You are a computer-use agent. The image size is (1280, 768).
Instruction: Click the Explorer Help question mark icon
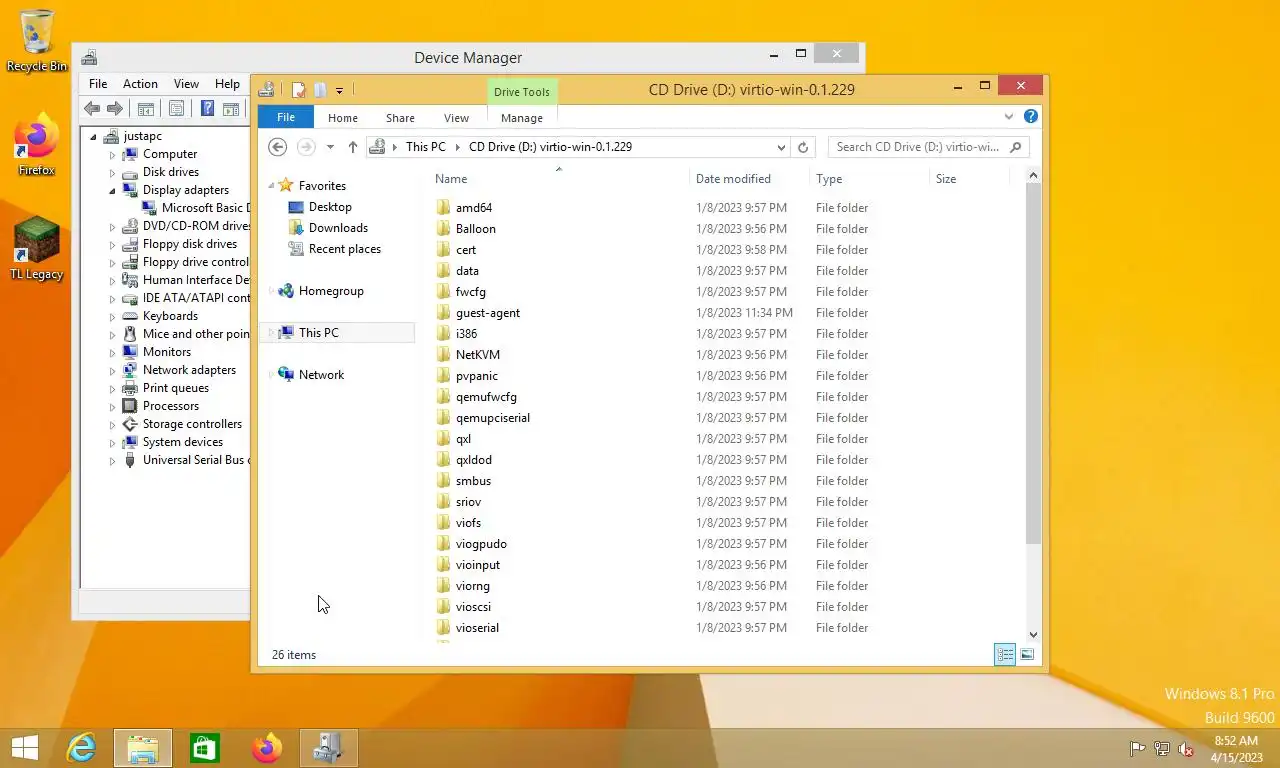pyautogui.click(x=1031, y=117)
